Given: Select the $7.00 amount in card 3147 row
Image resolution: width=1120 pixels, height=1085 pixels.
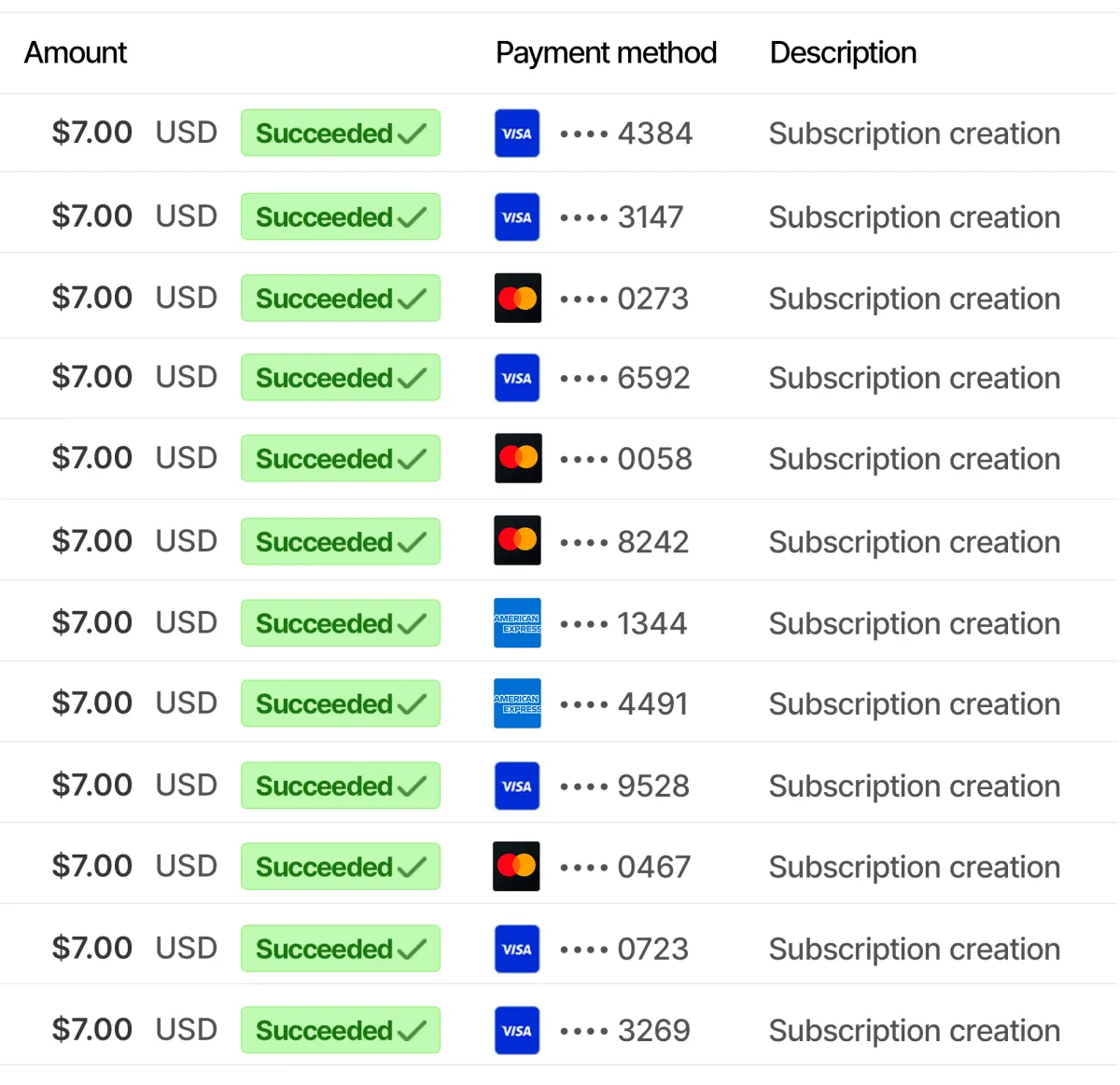Looking at the screenshot, I should [92, 216].
